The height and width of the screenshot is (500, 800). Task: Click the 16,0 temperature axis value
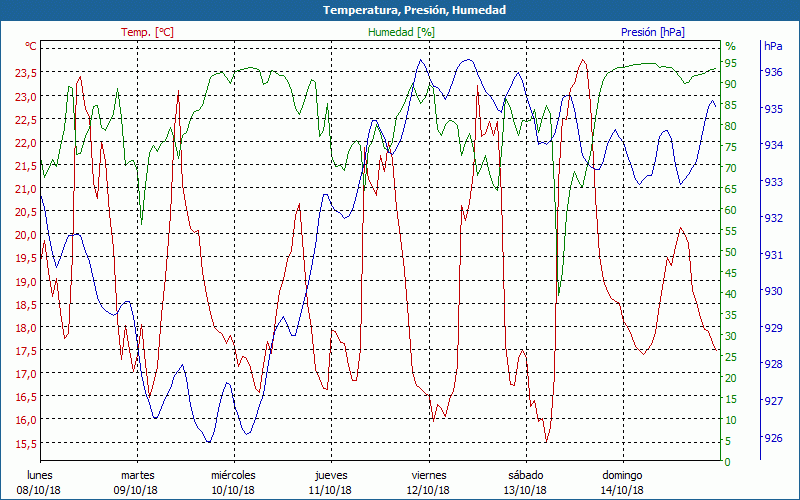(x=26, y=420)
